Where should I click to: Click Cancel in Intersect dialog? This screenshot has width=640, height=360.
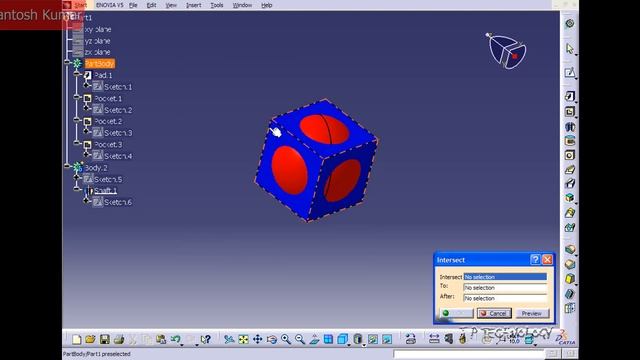(494, 313)
